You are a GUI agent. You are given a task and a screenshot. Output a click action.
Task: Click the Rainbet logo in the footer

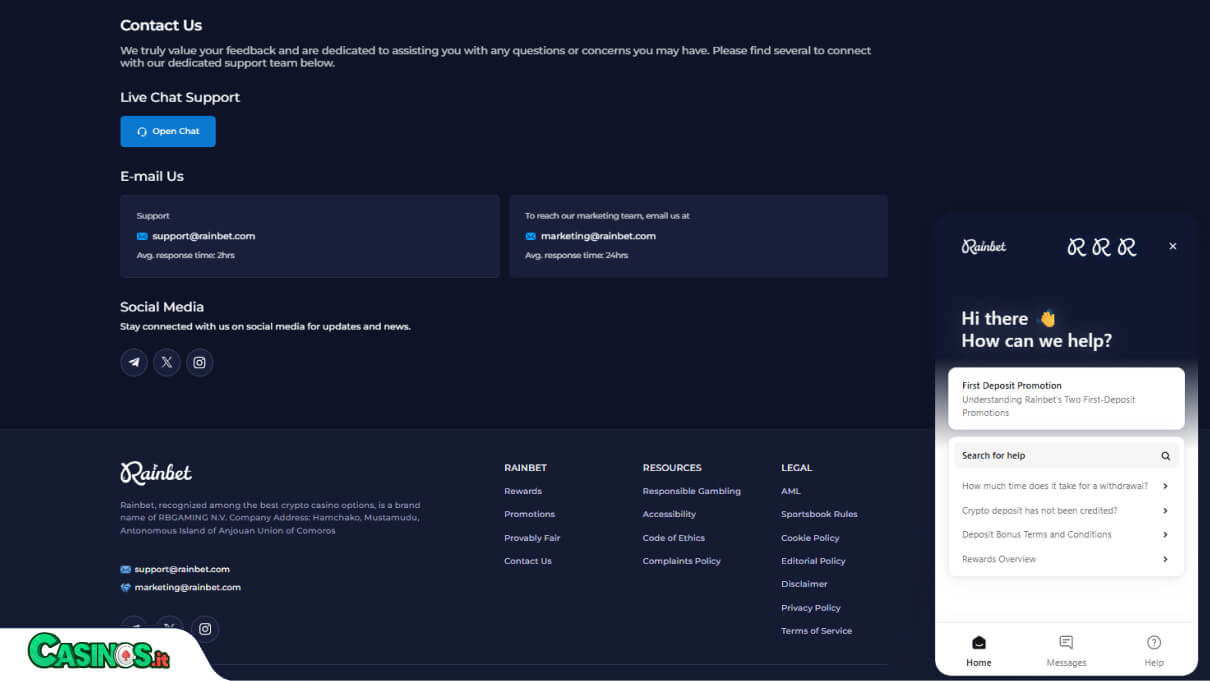pyautogui.click(x=156, y=472)
